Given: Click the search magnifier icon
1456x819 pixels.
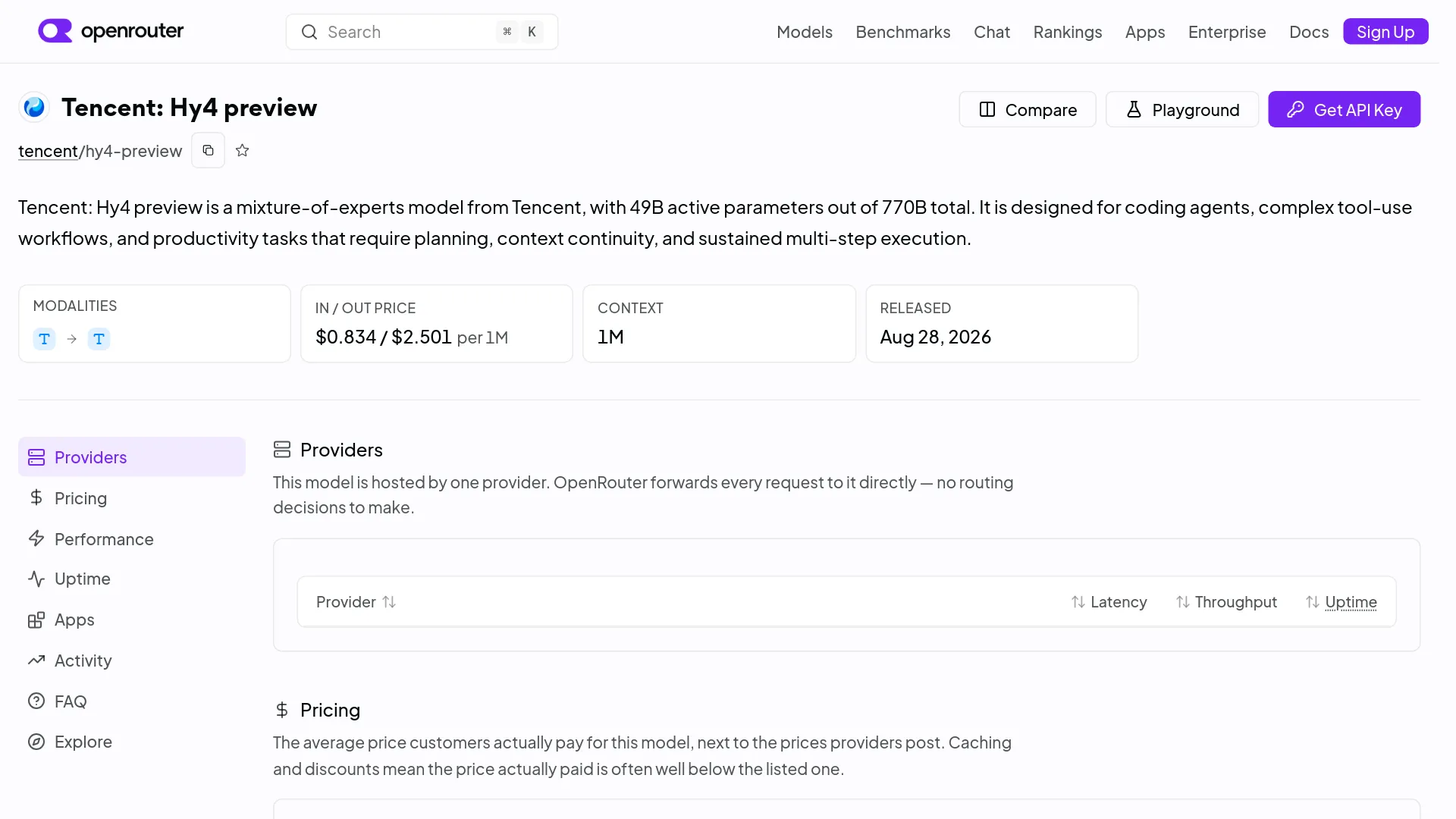Looking at the screenshot, I should click(309, 32).
